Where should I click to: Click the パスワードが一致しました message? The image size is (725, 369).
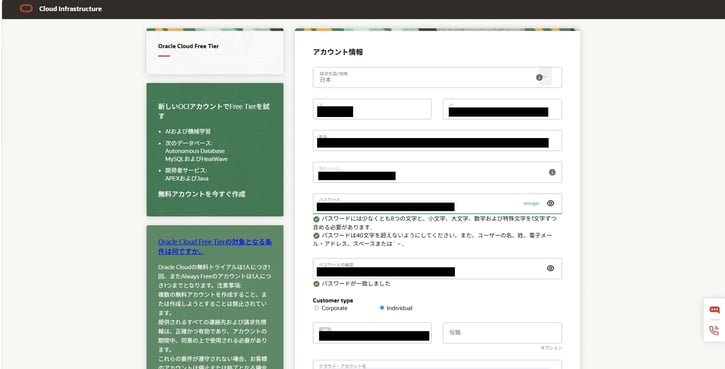(356, 283)
